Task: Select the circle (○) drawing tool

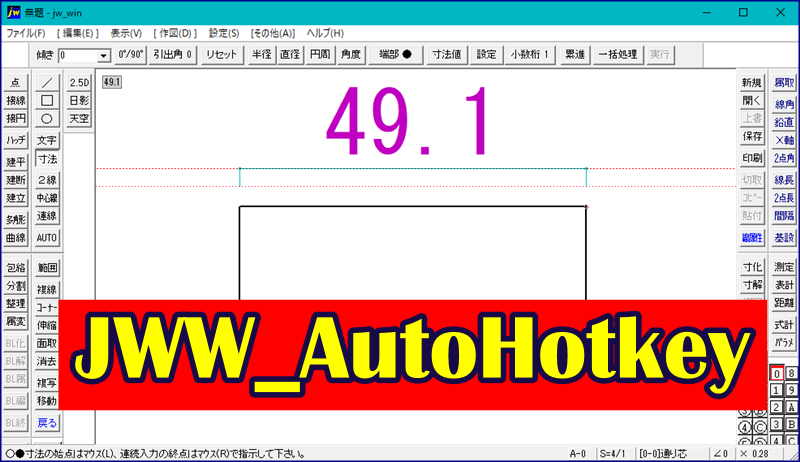Action: point(47,118)
